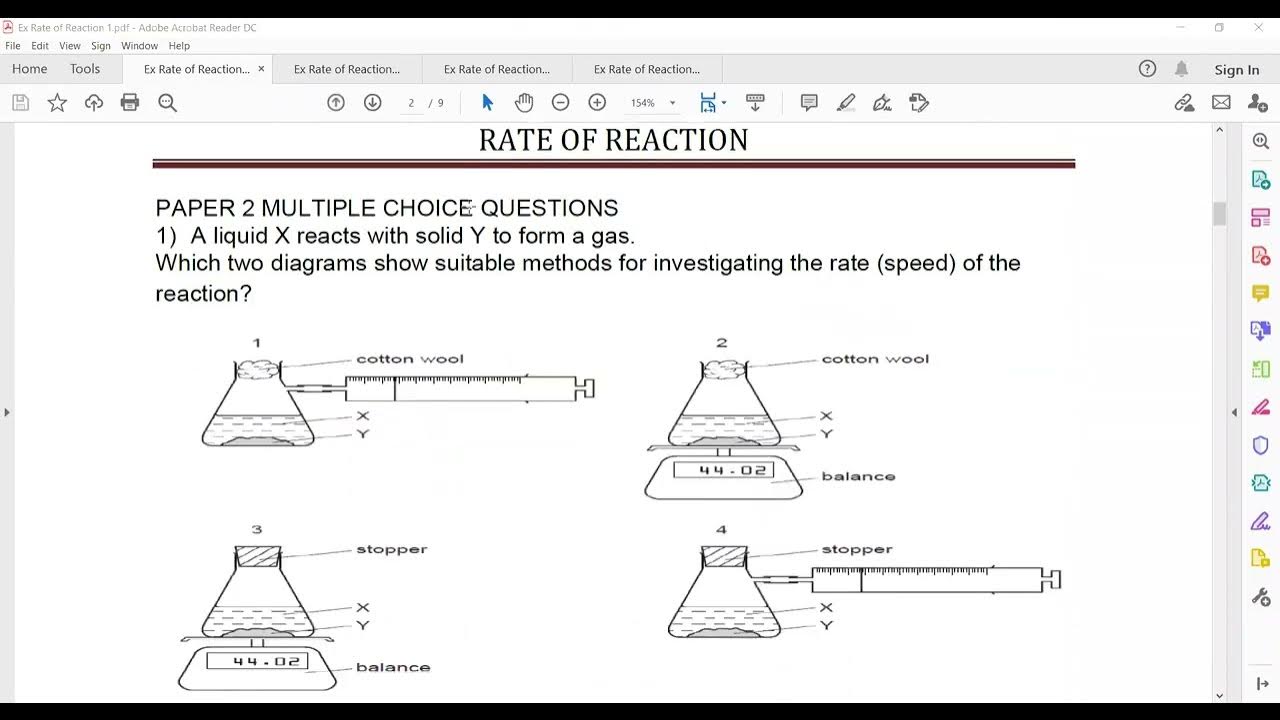Minimize the Acrobat Reader window
The image size is (1280, 720).
point(1180,27)
